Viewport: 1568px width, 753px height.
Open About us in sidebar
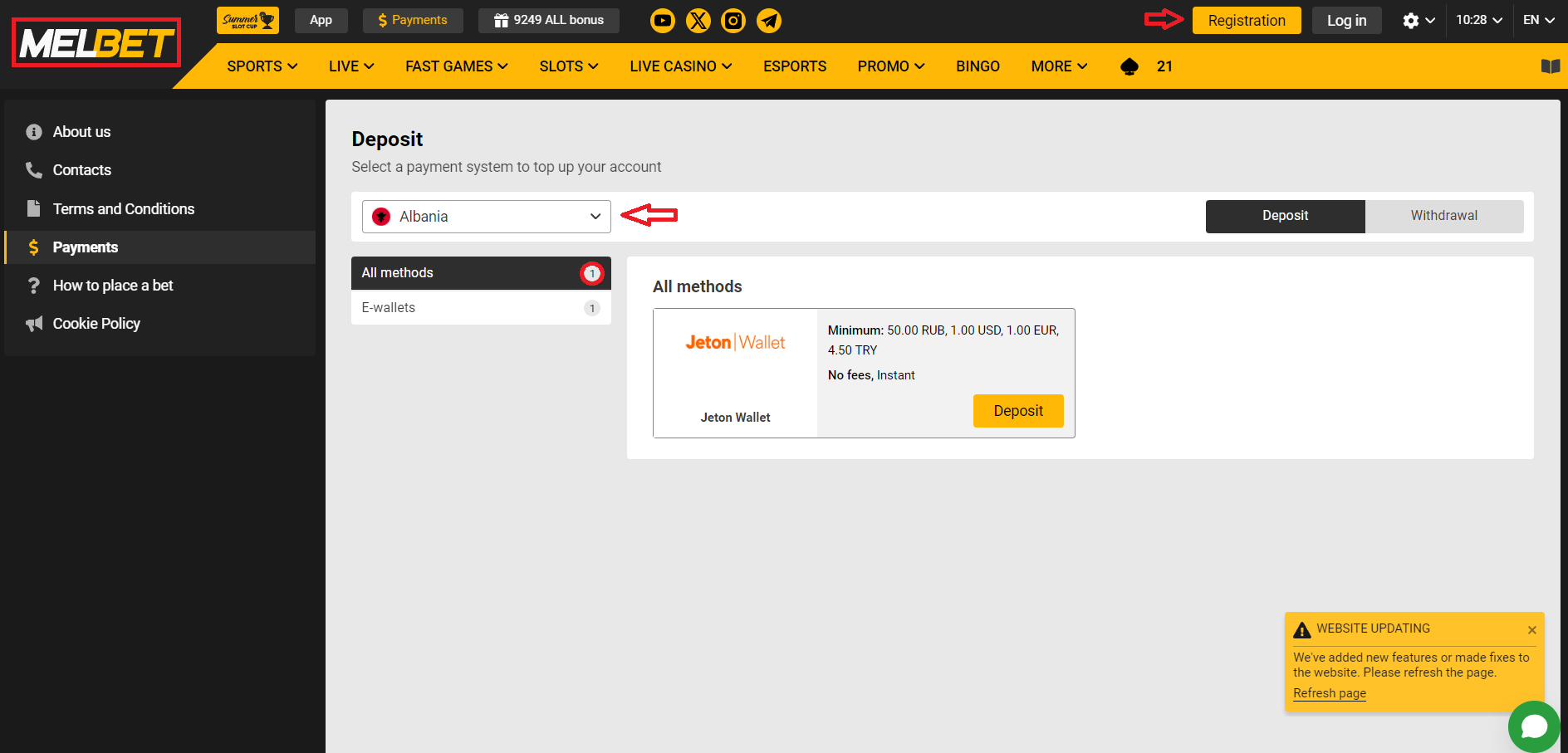pyautogui.click(x=159, y=132)
